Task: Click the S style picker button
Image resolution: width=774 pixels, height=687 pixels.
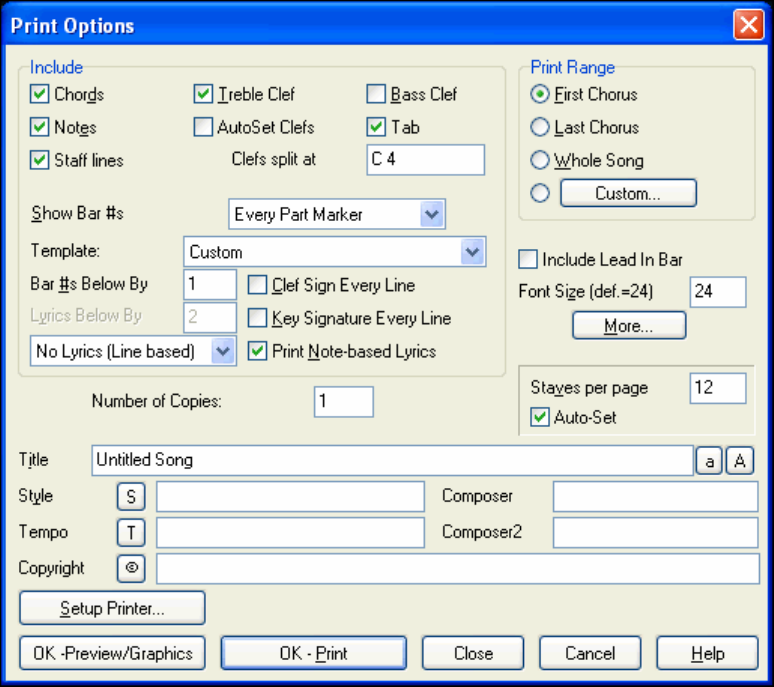Action: click(x=131, y=496)
